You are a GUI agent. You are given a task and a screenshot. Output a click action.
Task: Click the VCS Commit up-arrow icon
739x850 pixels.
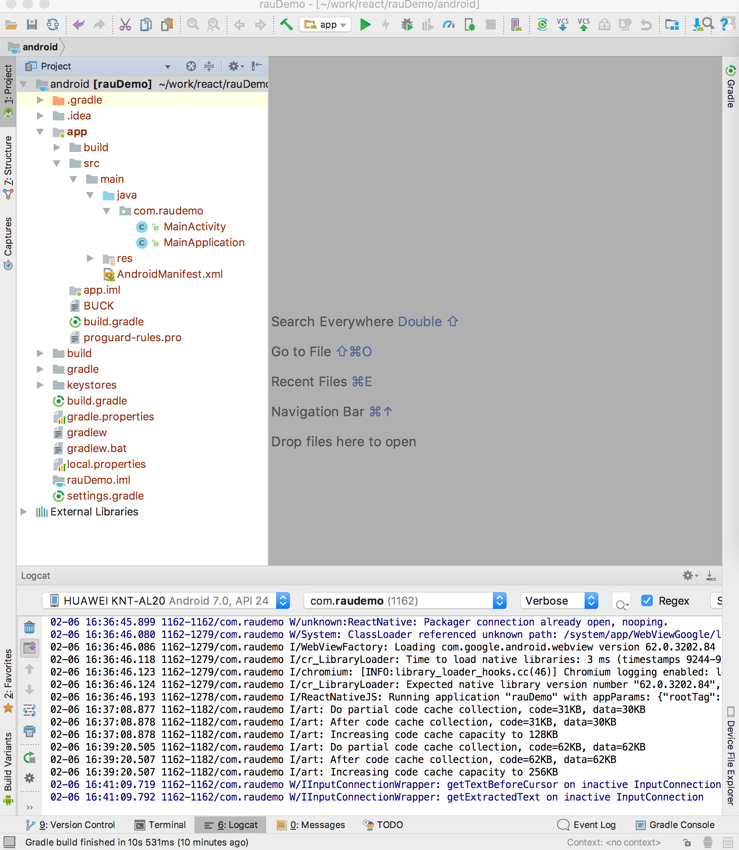pos(583,25)
